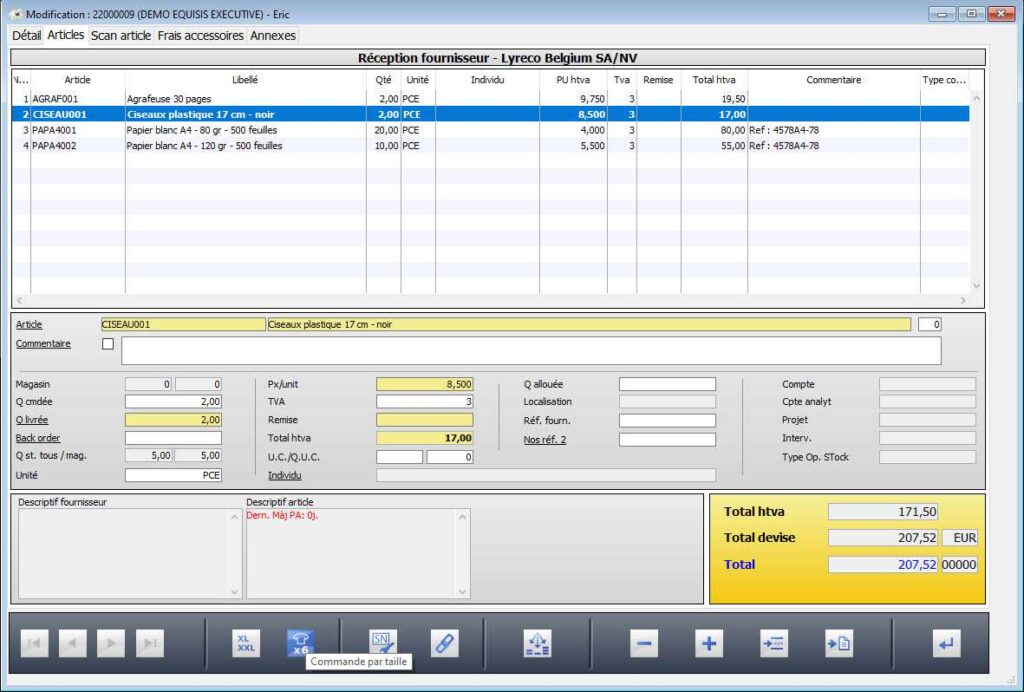Click the EUR currency field
Screen dimensions: 1024x692
coord(960,538)
